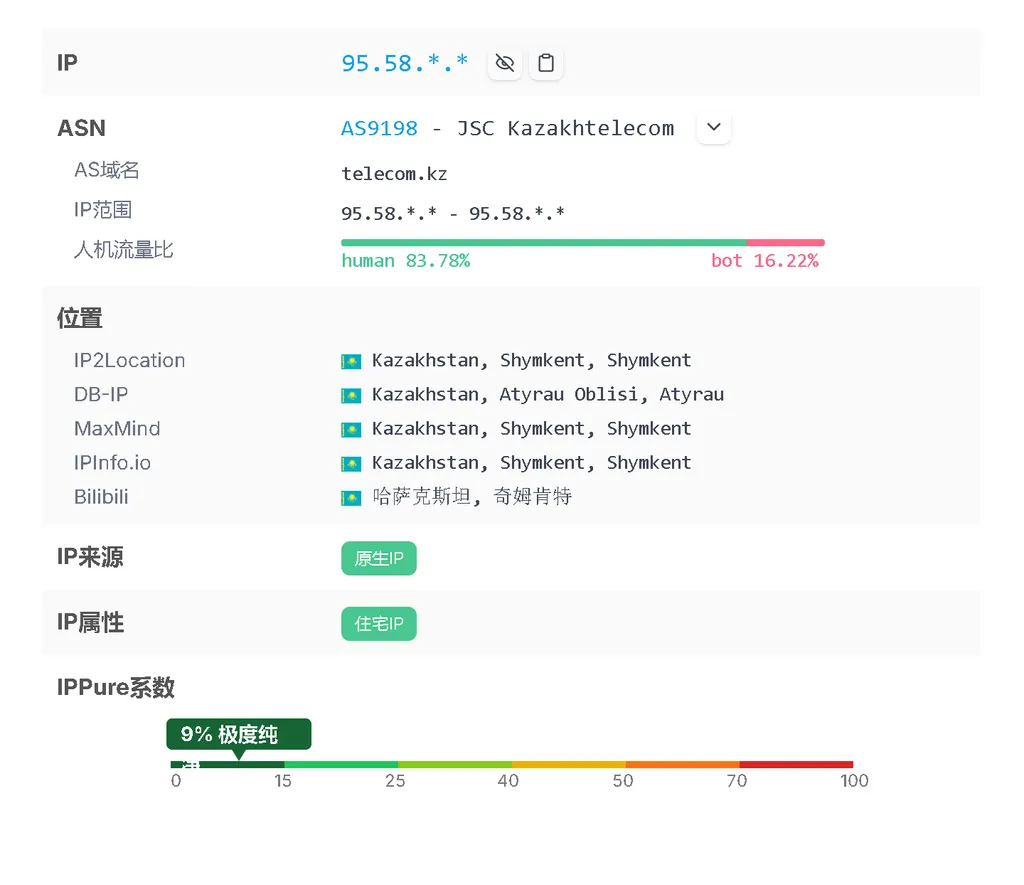This screenshot has height=885, width=1024.
Task: Select the IPPure系数 section label
Action: [x=115, y=687]
